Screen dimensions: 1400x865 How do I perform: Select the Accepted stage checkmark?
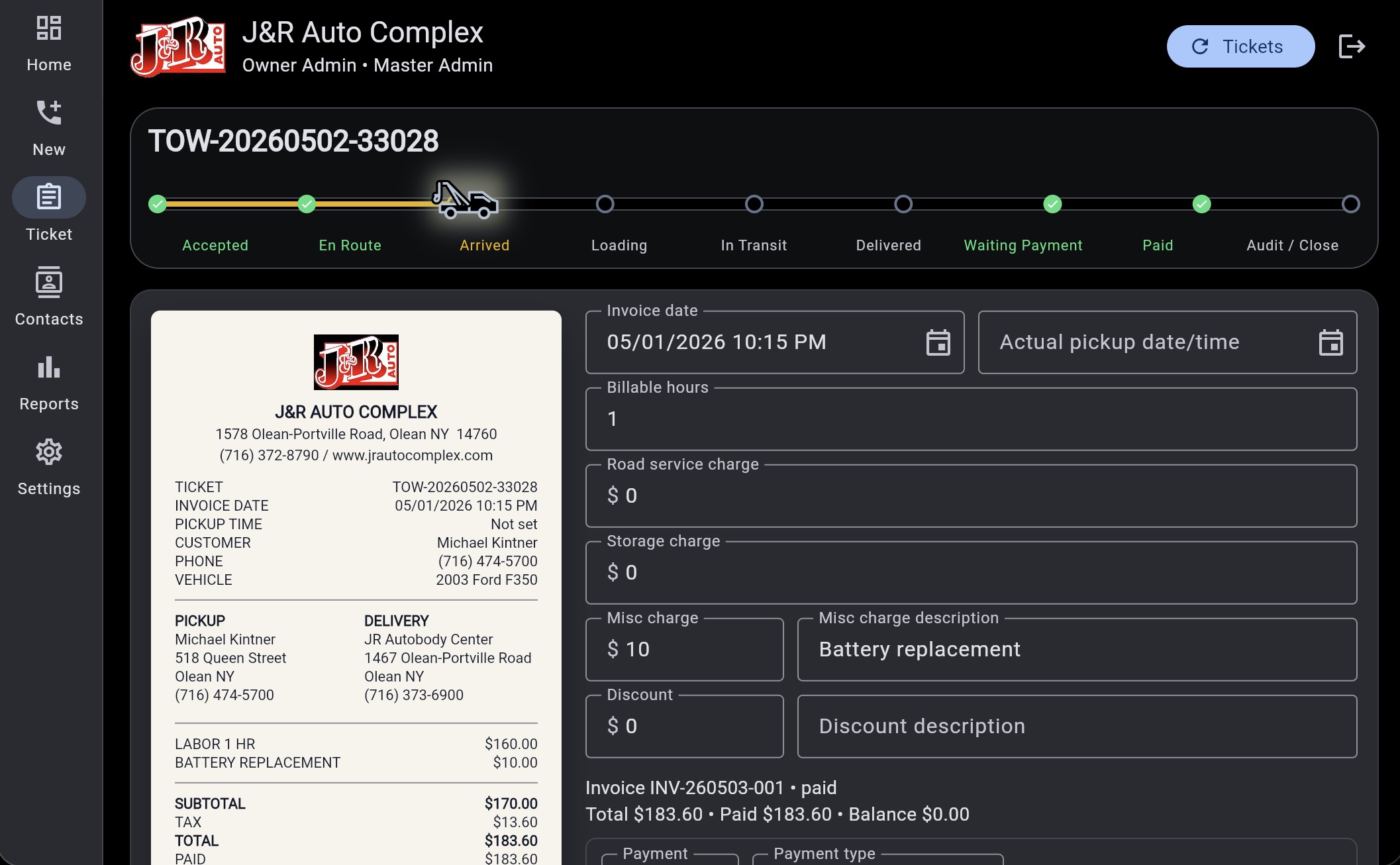click(158, 204)
